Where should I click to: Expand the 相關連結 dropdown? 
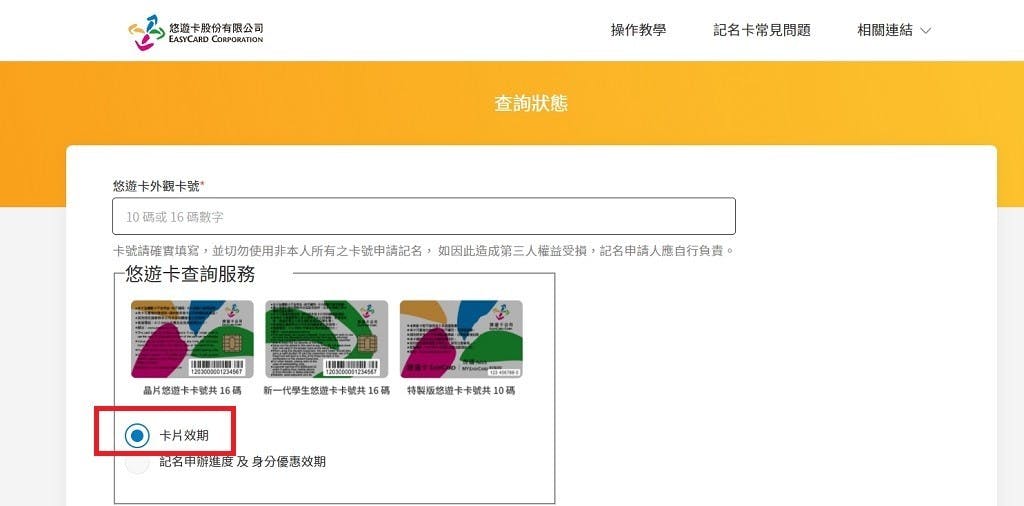893,30
